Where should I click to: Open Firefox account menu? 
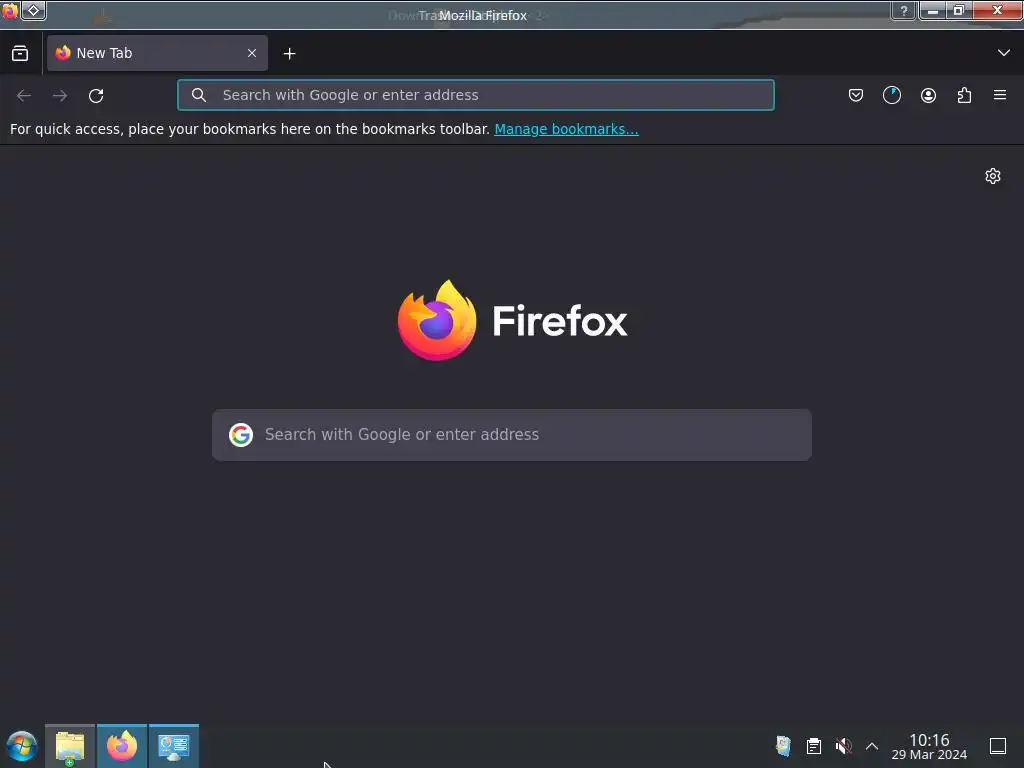pyautogui.click(x=928, y=95)
